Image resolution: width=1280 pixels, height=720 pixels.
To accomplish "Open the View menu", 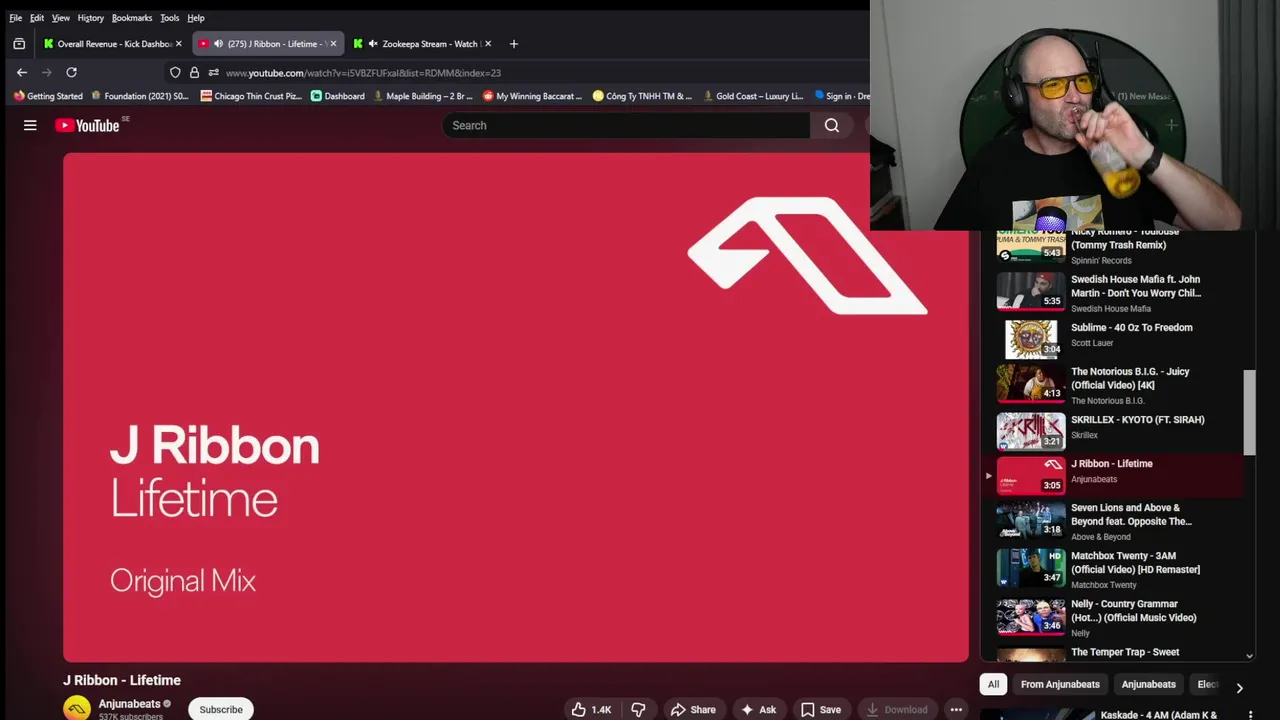I will pos(61,18).
